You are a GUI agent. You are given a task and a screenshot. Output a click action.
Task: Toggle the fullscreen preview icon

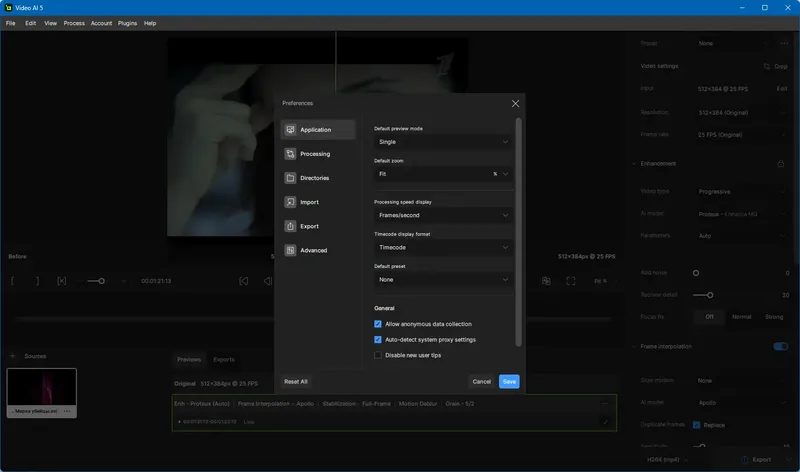(x=571, y=281)
